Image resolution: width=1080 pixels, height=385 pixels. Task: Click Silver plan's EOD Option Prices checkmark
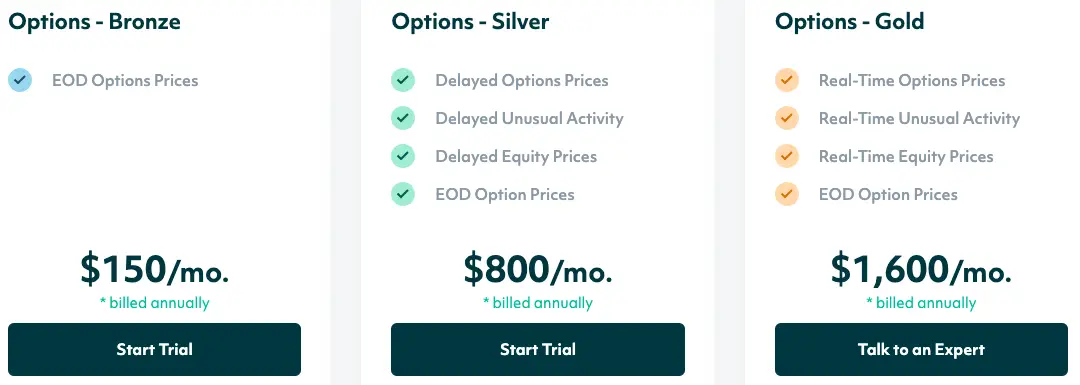coord(403,194)
